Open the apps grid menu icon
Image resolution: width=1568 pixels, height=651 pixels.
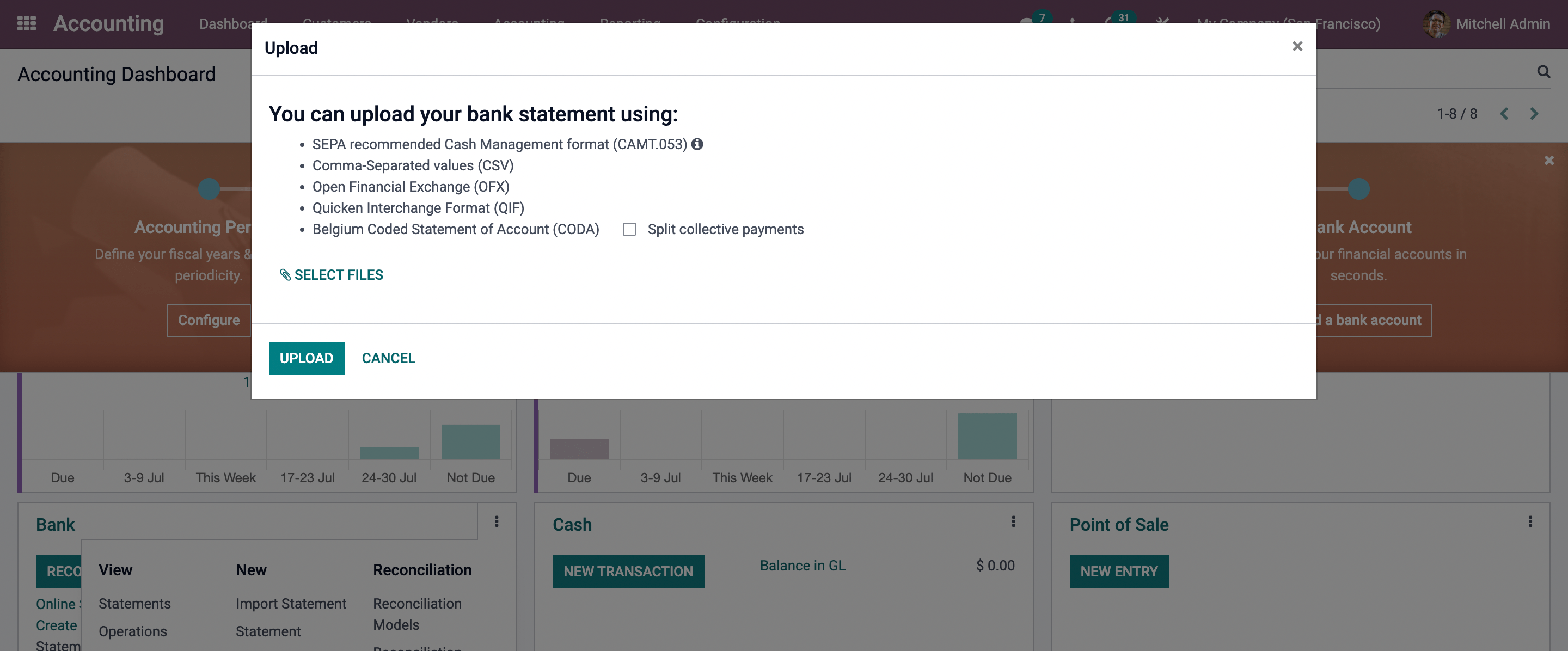click(26, 24)
